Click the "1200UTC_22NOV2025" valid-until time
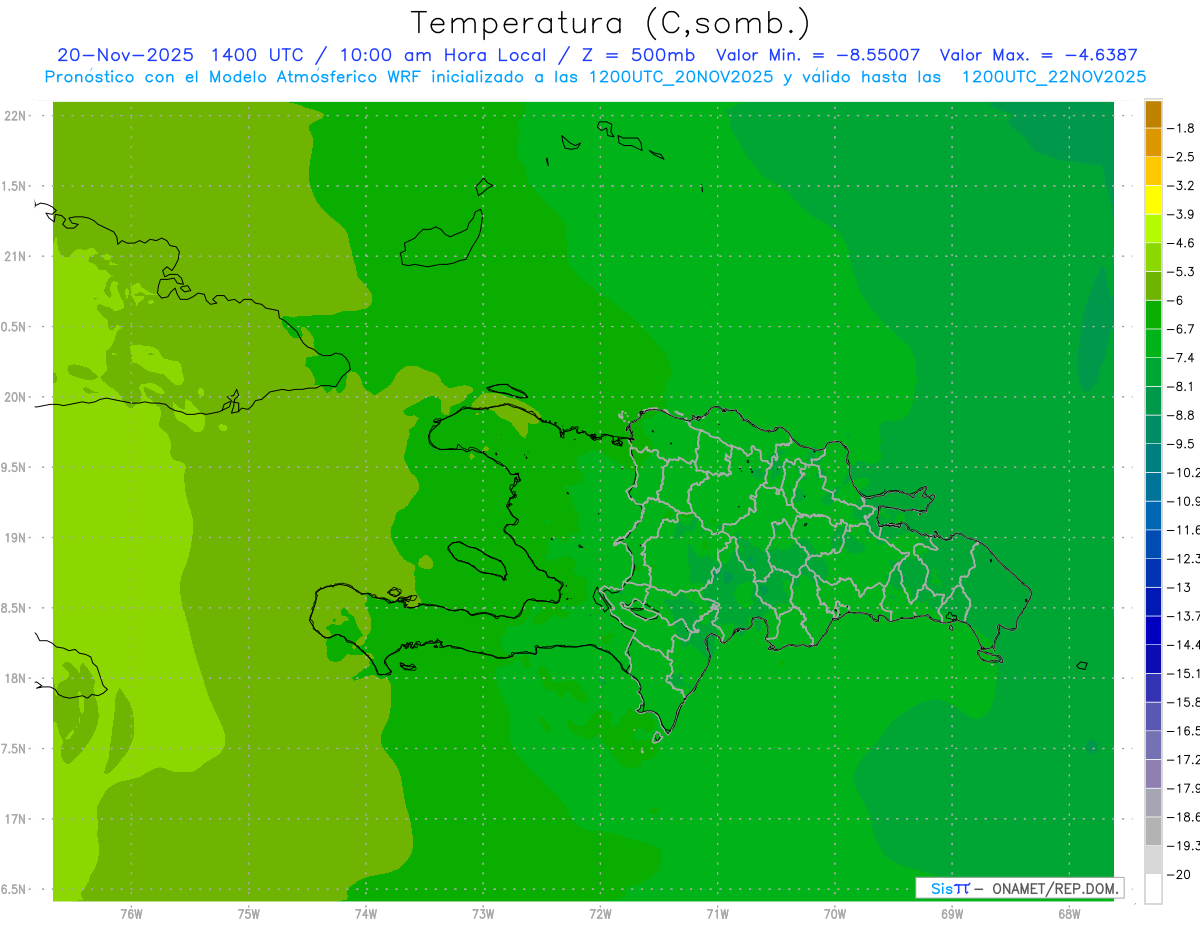The width and height of the screenshot is (1200, 927). tap(1053, 77)
